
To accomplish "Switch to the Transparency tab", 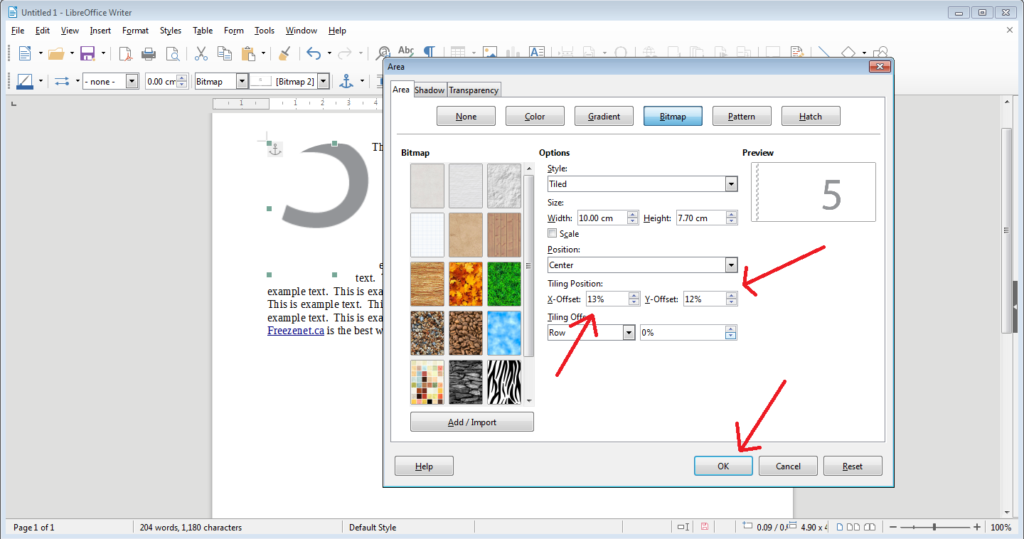I will (x=473, y=90).
